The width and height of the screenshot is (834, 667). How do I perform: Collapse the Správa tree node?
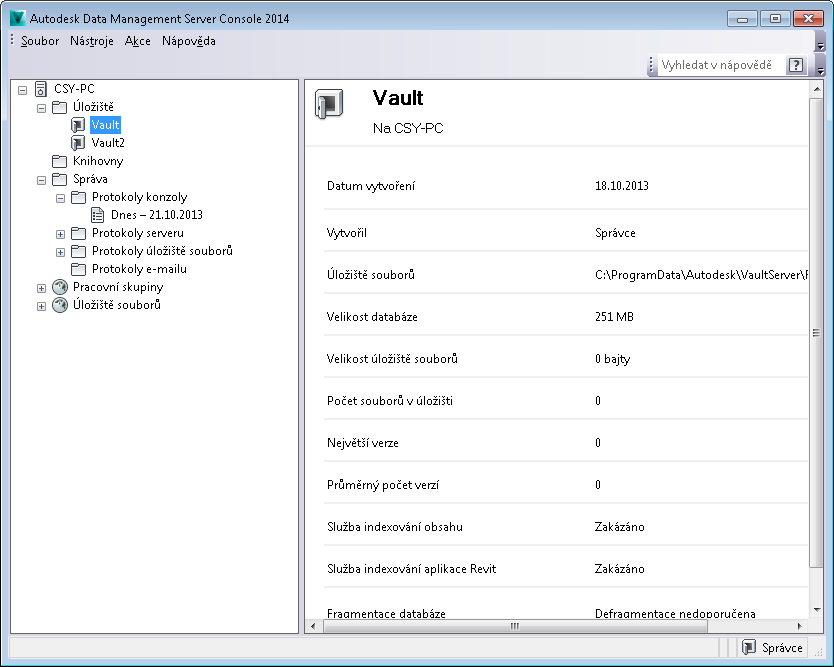coord(41,180)
